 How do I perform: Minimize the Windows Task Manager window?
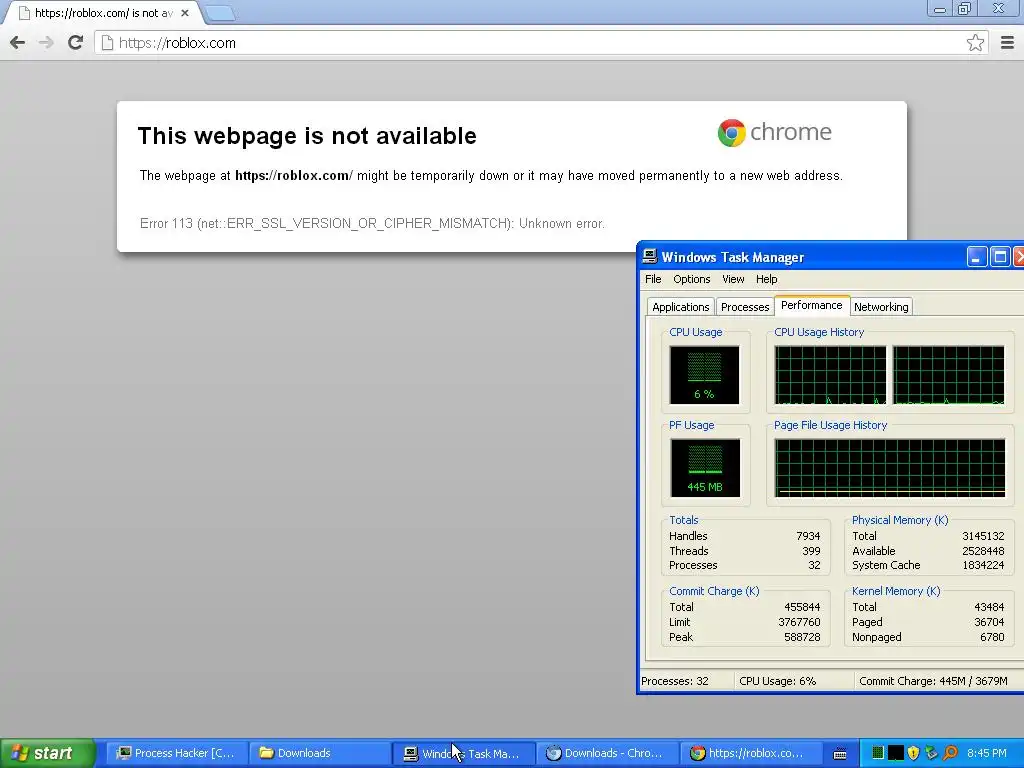976,257
